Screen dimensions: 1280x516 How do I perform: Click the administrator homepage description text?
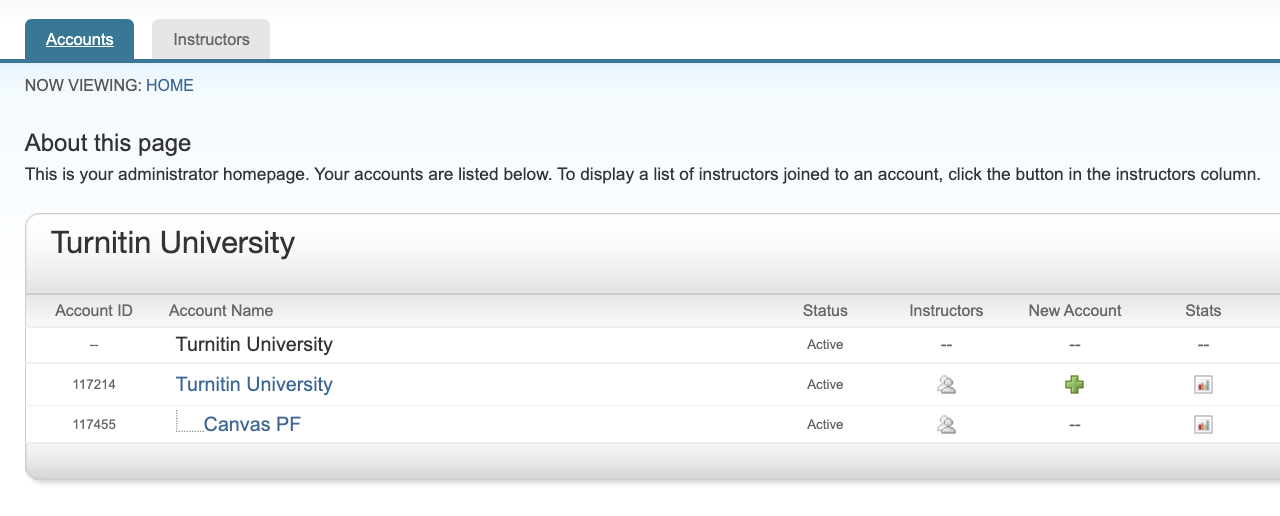tap(642, 174)
